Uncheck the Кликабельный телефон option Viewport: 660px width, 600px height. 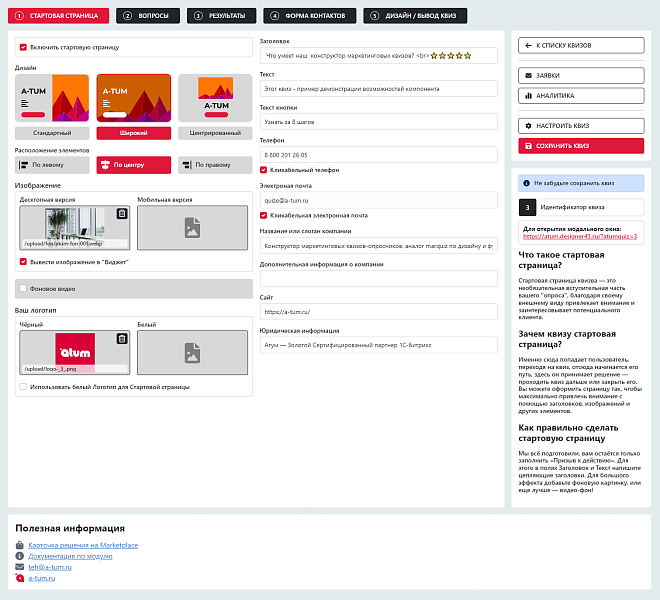click(264, 169)
